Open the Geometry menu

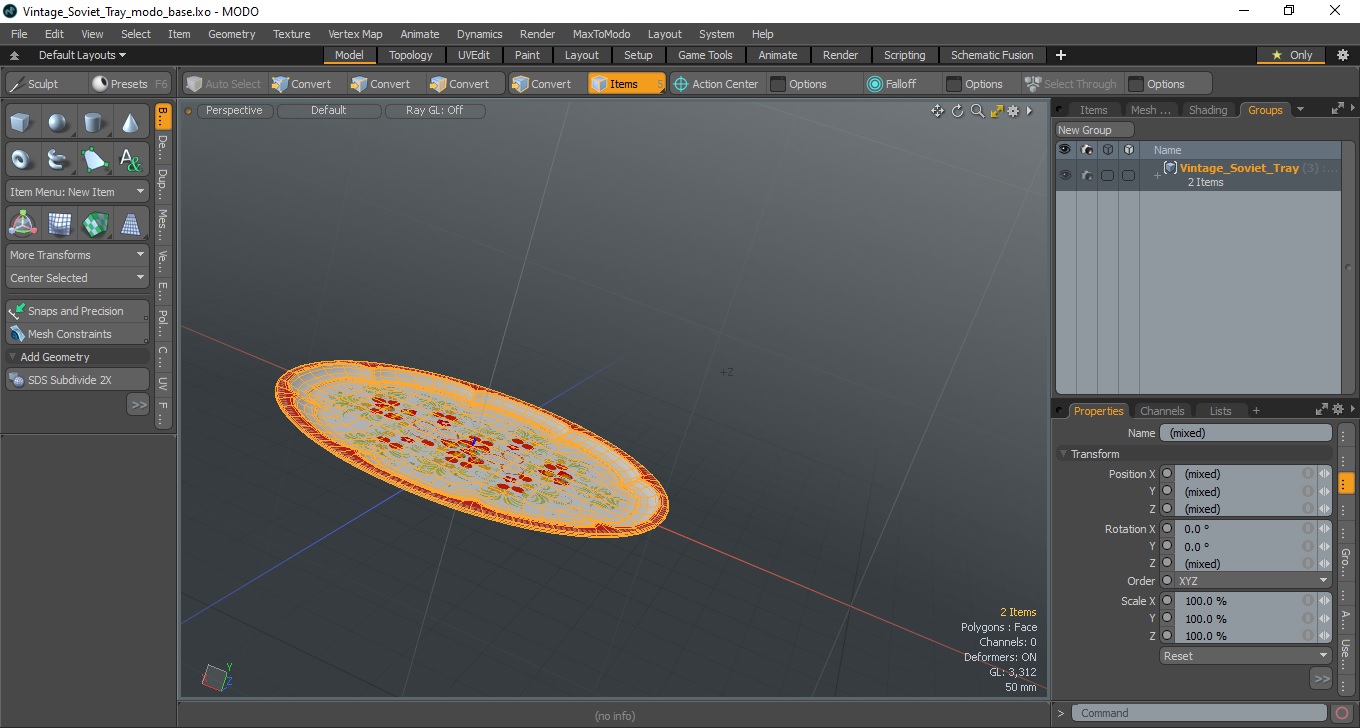(x=232, y=34)
